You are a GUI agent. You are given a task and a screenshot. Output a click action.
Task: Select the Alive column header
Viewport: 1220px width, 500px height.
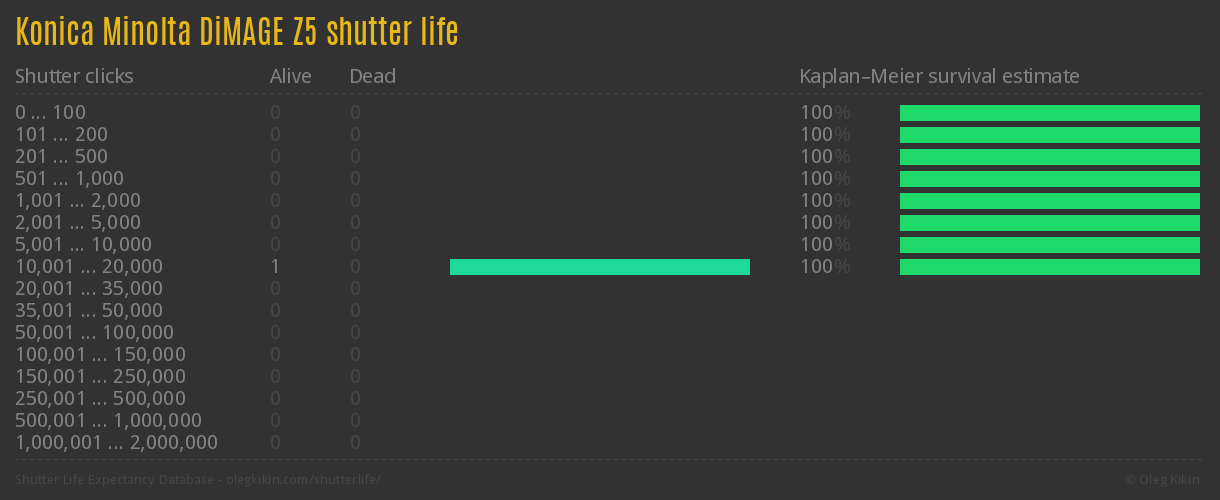(x=290, y=77)
